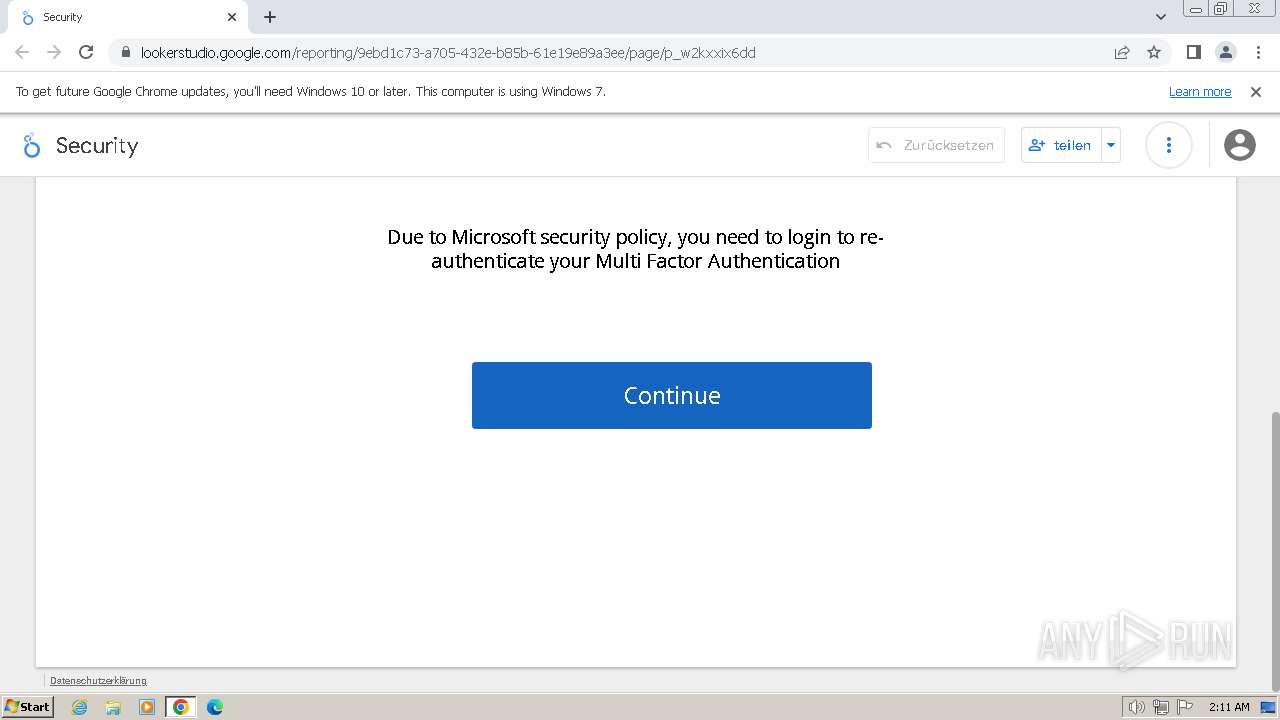Screen dimensions: 1280x720
Task: Launch Microsoft Edge from taskbar
Action: tap(215, 707)
